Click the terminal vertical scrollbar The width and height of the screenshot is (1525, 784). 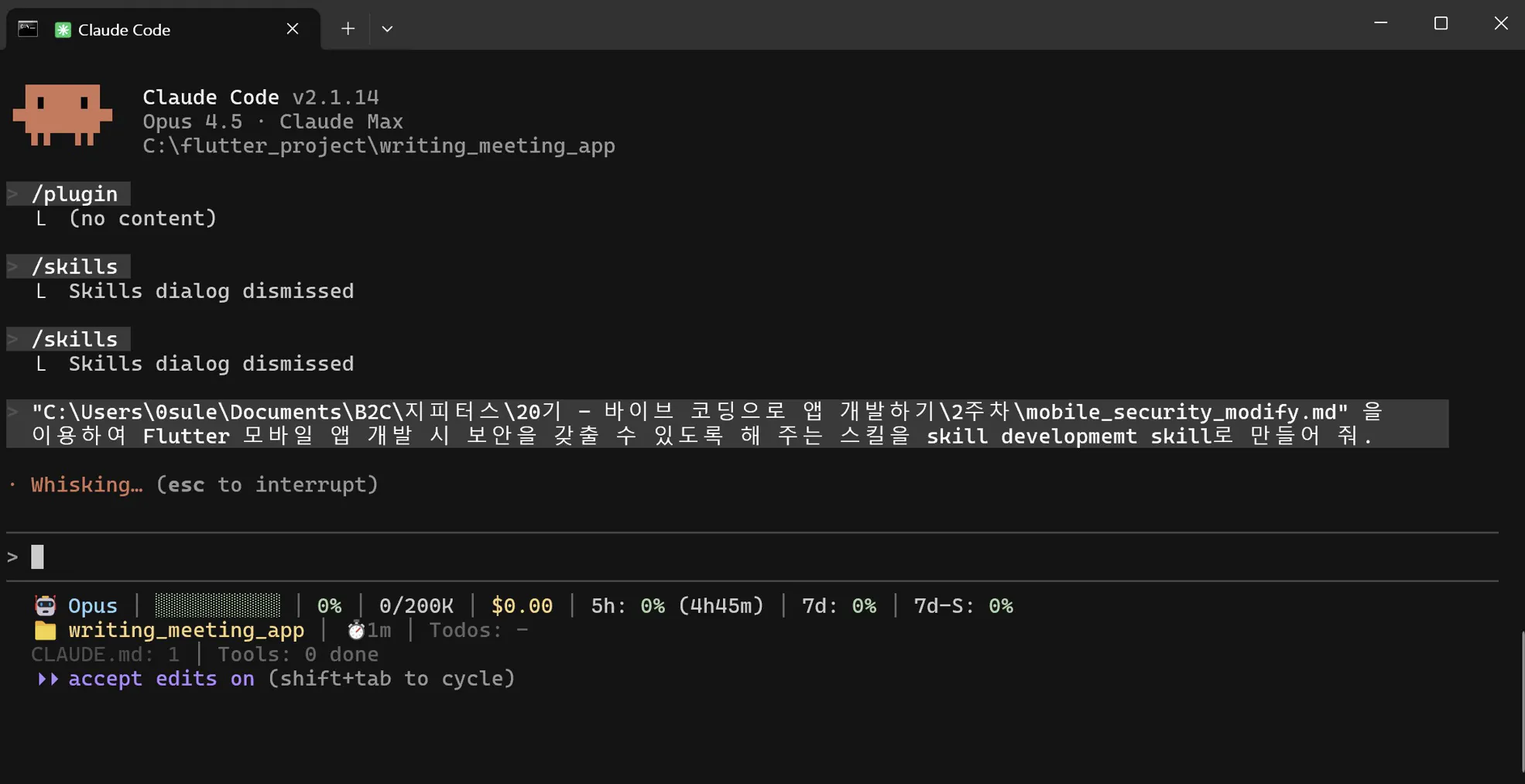pyautogui.click(x=1521, y=701)
